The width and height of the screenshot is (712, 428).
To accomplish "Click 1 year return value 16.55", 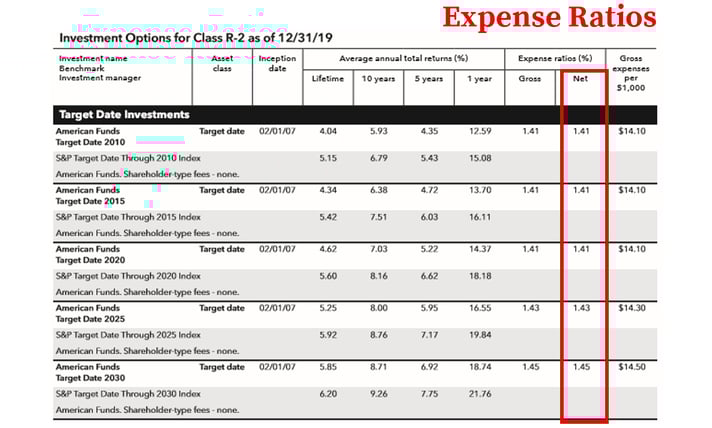I will tap(480, 308).
